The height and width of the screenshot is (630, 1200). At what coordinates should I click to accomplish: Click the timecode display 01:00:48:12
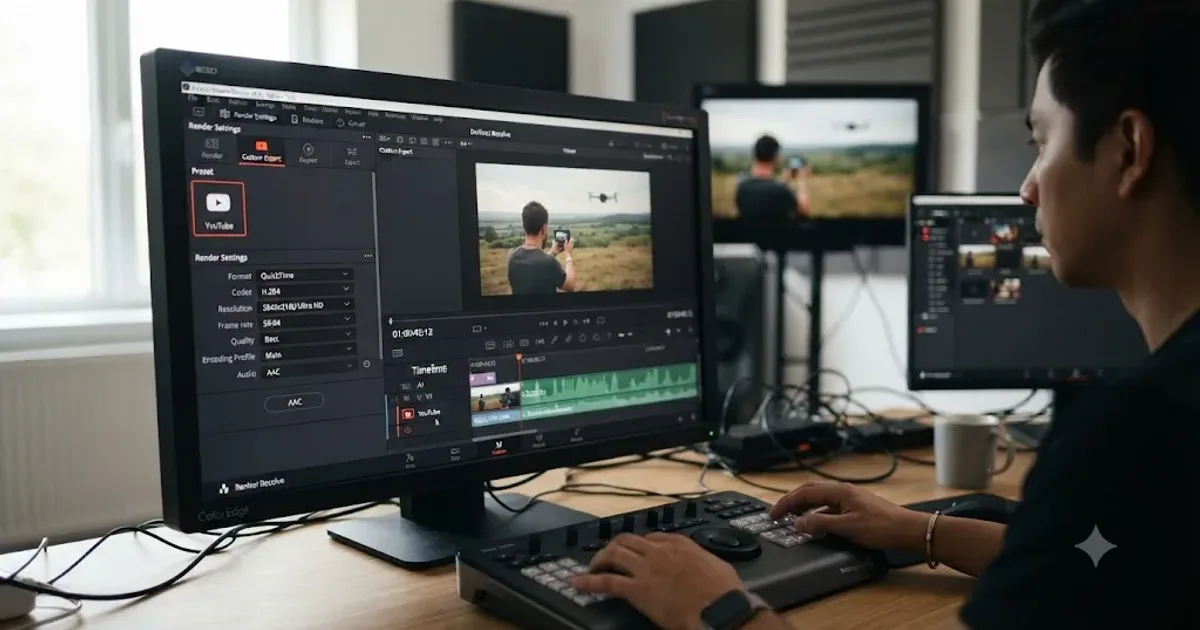coord(412,332)
